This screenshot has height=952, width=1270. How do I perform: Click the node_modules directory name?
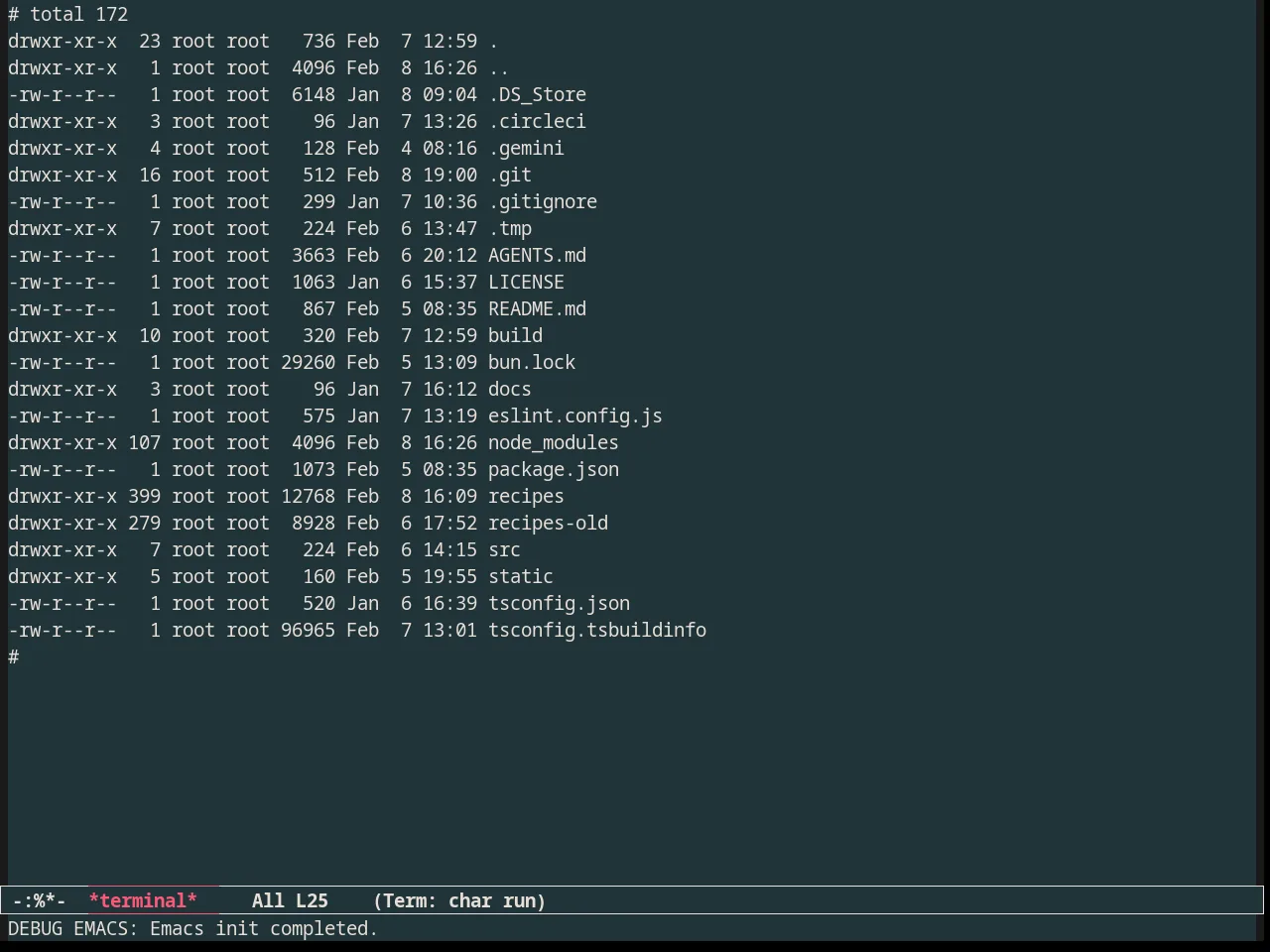click(x=554, y=442)
